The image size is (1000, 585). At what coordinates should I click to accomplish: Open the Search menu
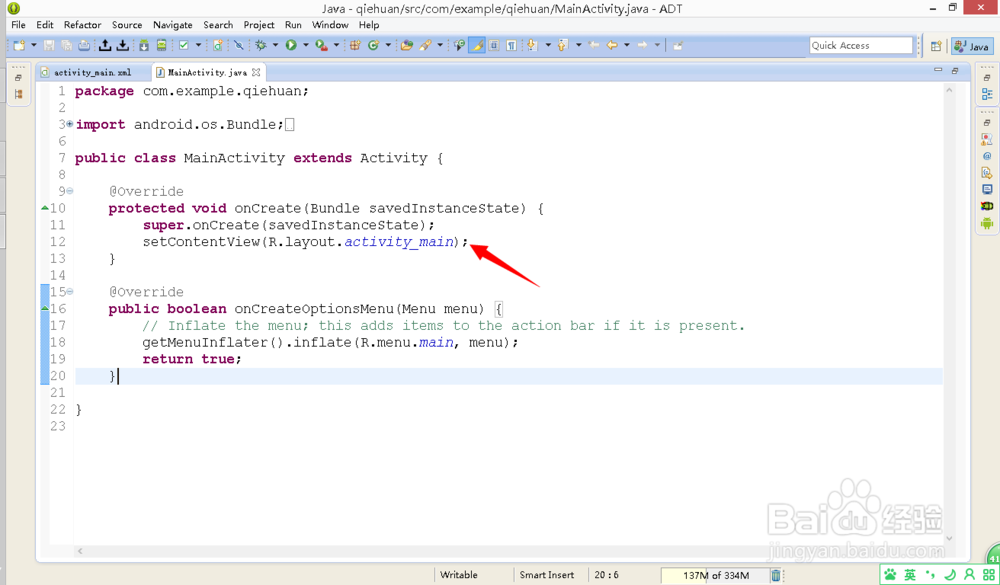click(x=218, y=25)
